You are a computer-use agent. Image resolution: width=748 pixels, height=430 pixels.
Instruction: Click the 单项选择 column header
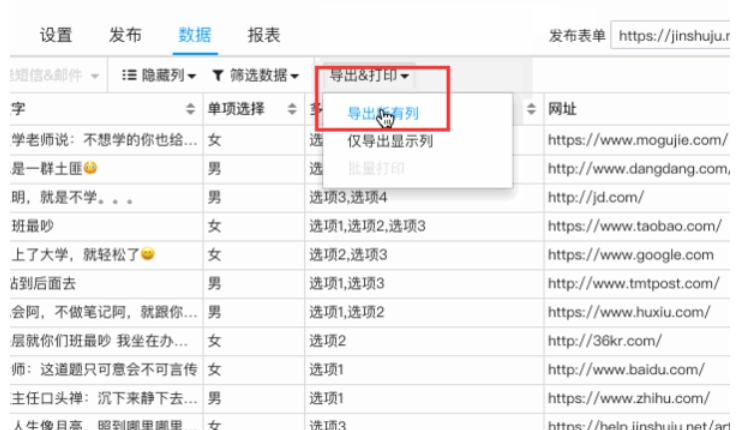click(236, 109)
